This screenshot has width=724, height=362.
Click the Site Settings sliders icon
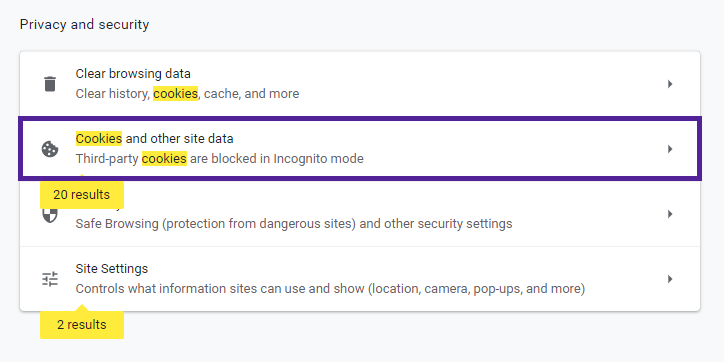pyautogui.click(x=50, y=279)
